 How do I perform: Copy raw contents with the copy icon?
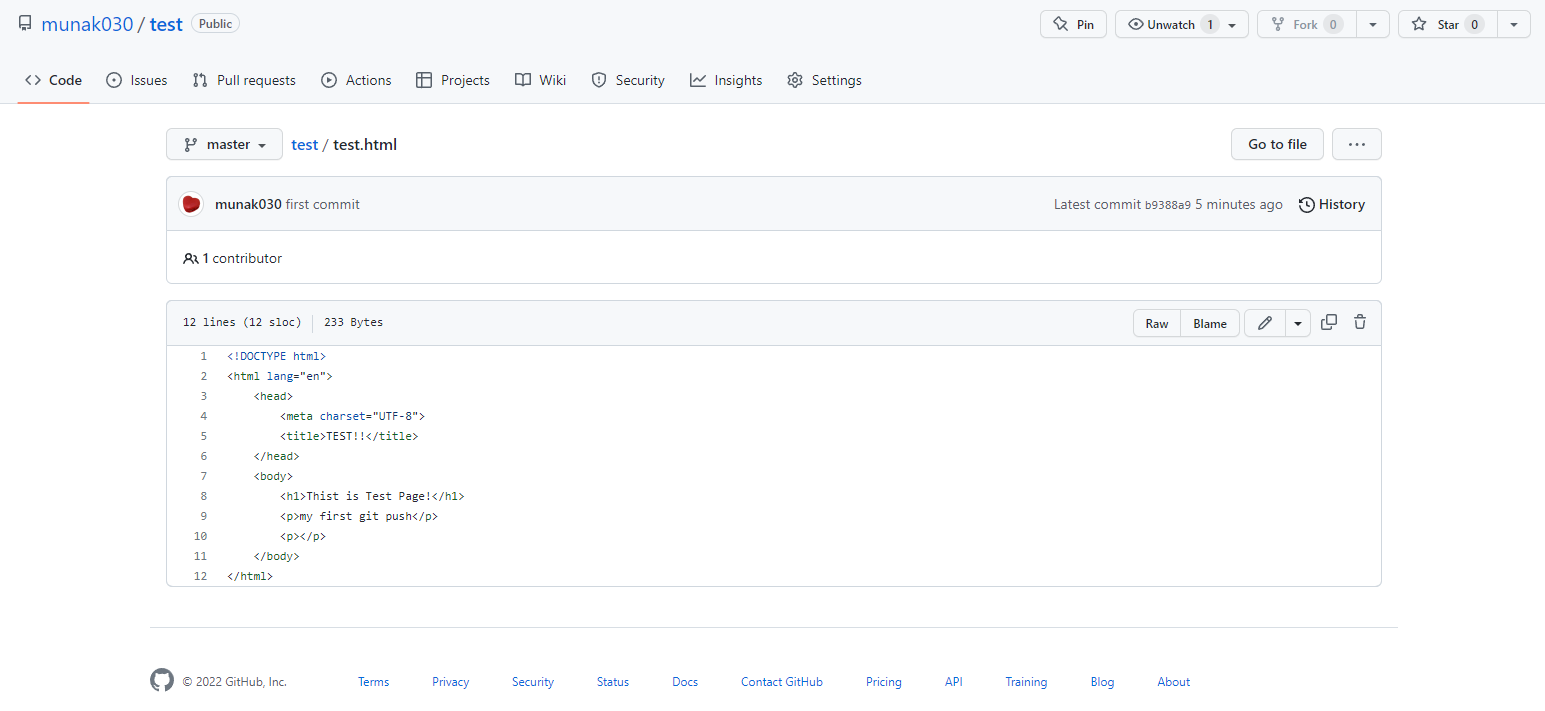tap(1329, 322)
